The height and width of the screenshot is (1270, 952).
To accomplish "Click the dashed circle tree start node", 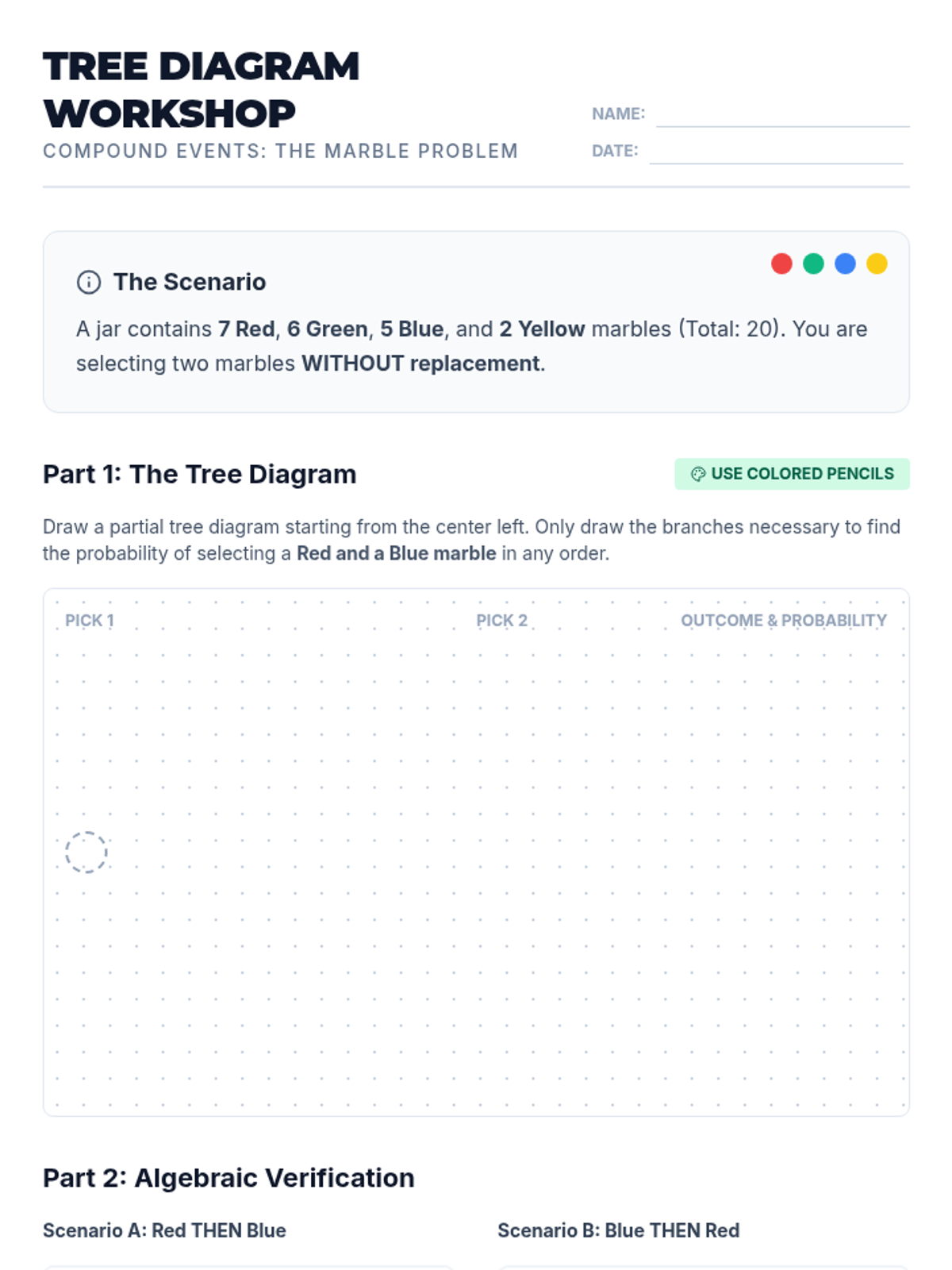I will point(86,852).
